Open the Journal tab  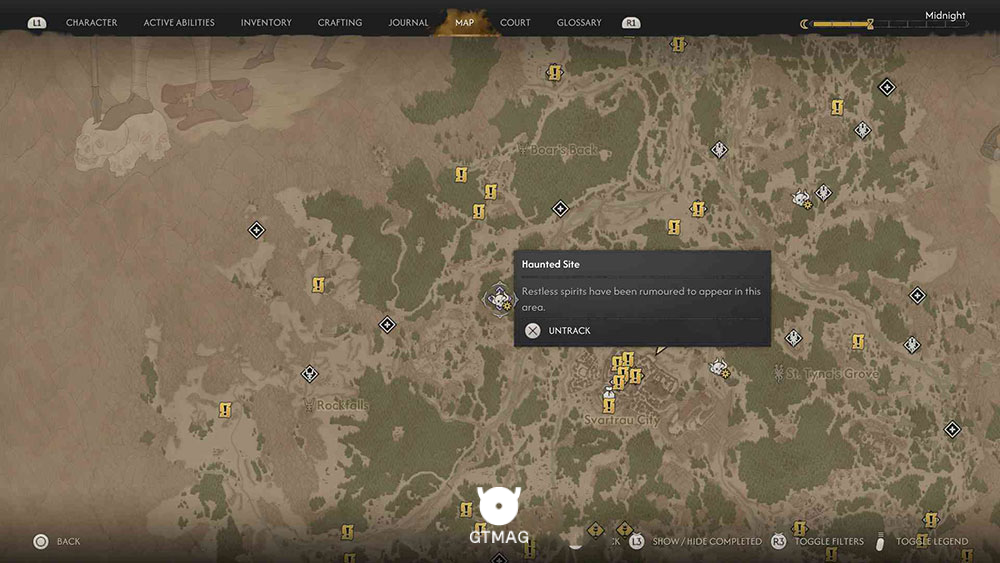(408, 22)
